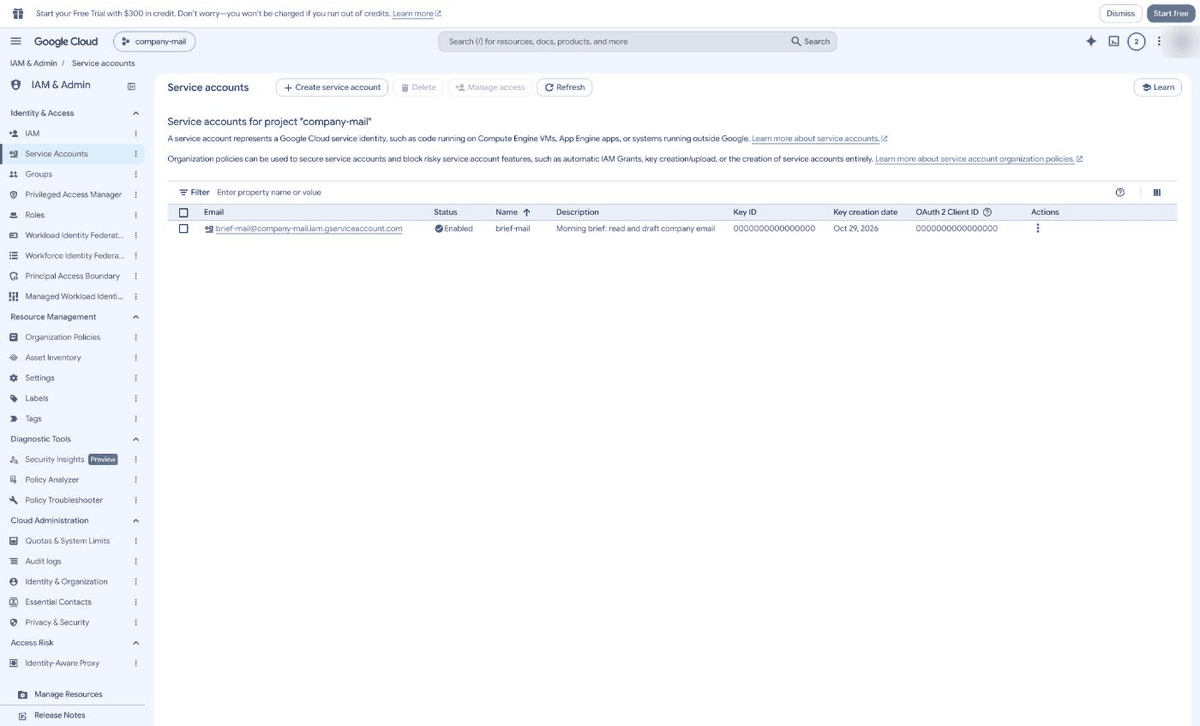This screenshot has height=726, width=1200.
Task: Open more options next to Labels
Action: [136, 398]
